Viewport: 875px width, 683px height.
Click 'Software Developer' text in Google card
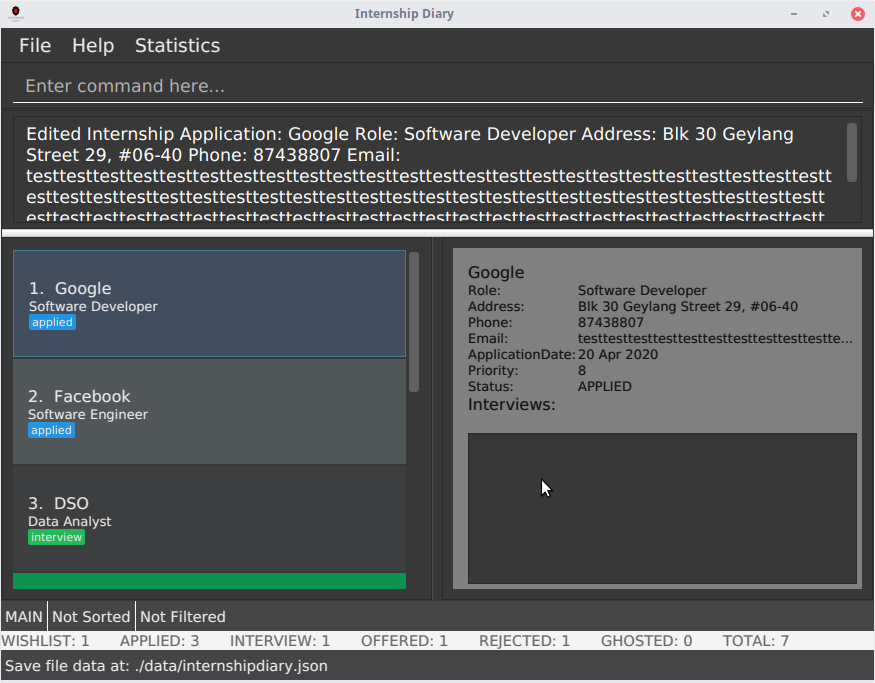click(x=93, y=306)
